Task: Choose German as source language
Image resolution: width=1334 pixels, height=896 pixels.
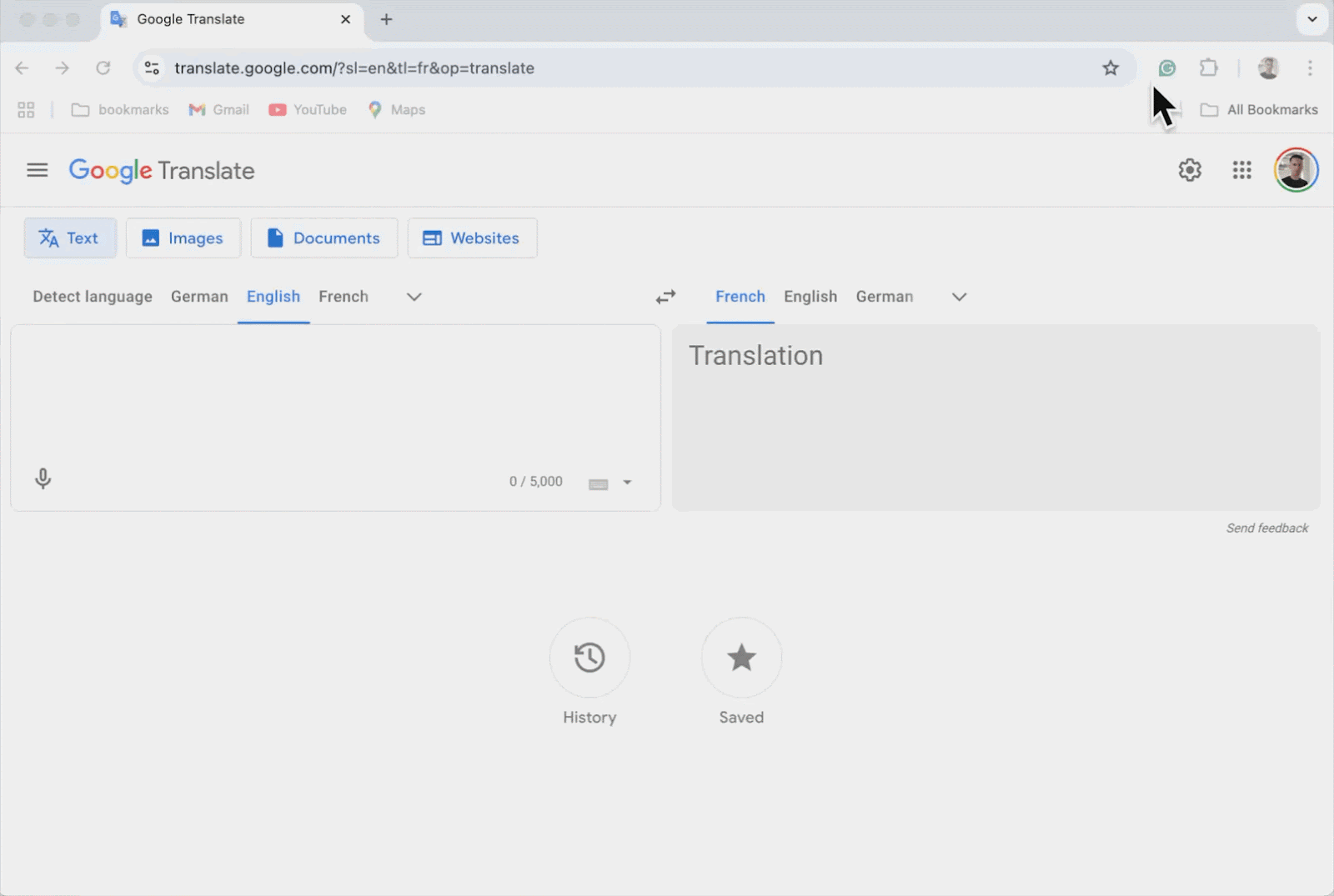Action: point(199,297)
